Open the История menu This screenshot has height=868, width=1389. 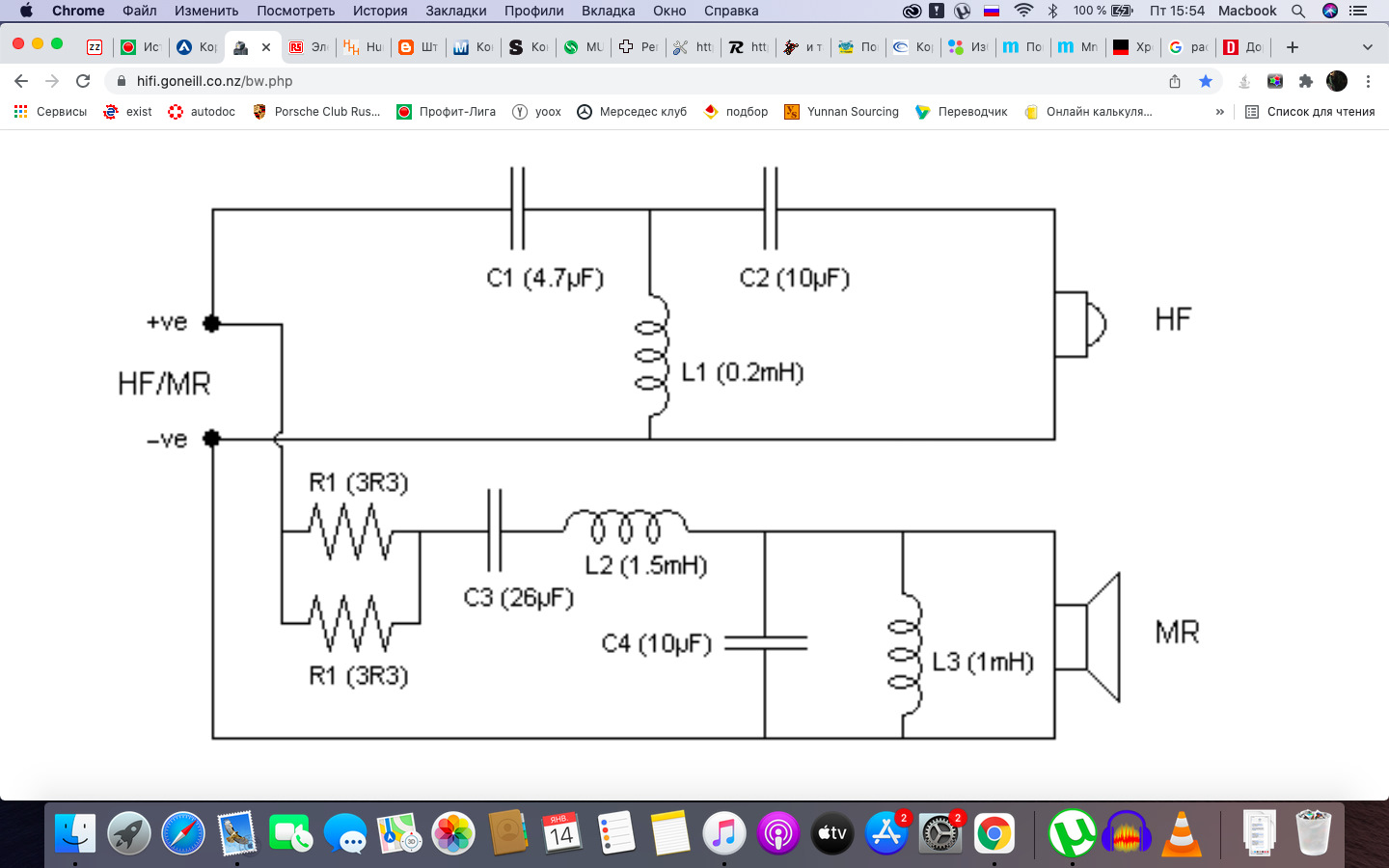[380, 11]
